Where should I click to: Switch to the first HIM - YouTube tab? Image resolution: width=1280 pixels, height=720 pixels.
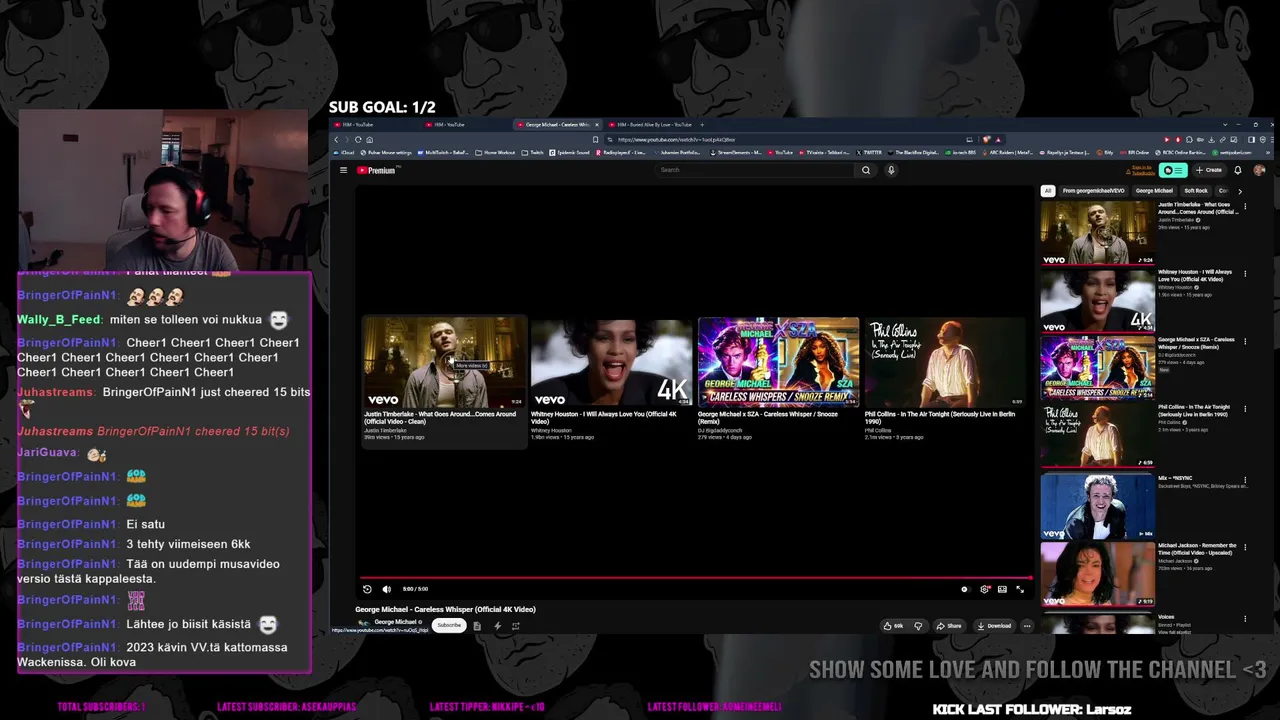click(376, 125)
